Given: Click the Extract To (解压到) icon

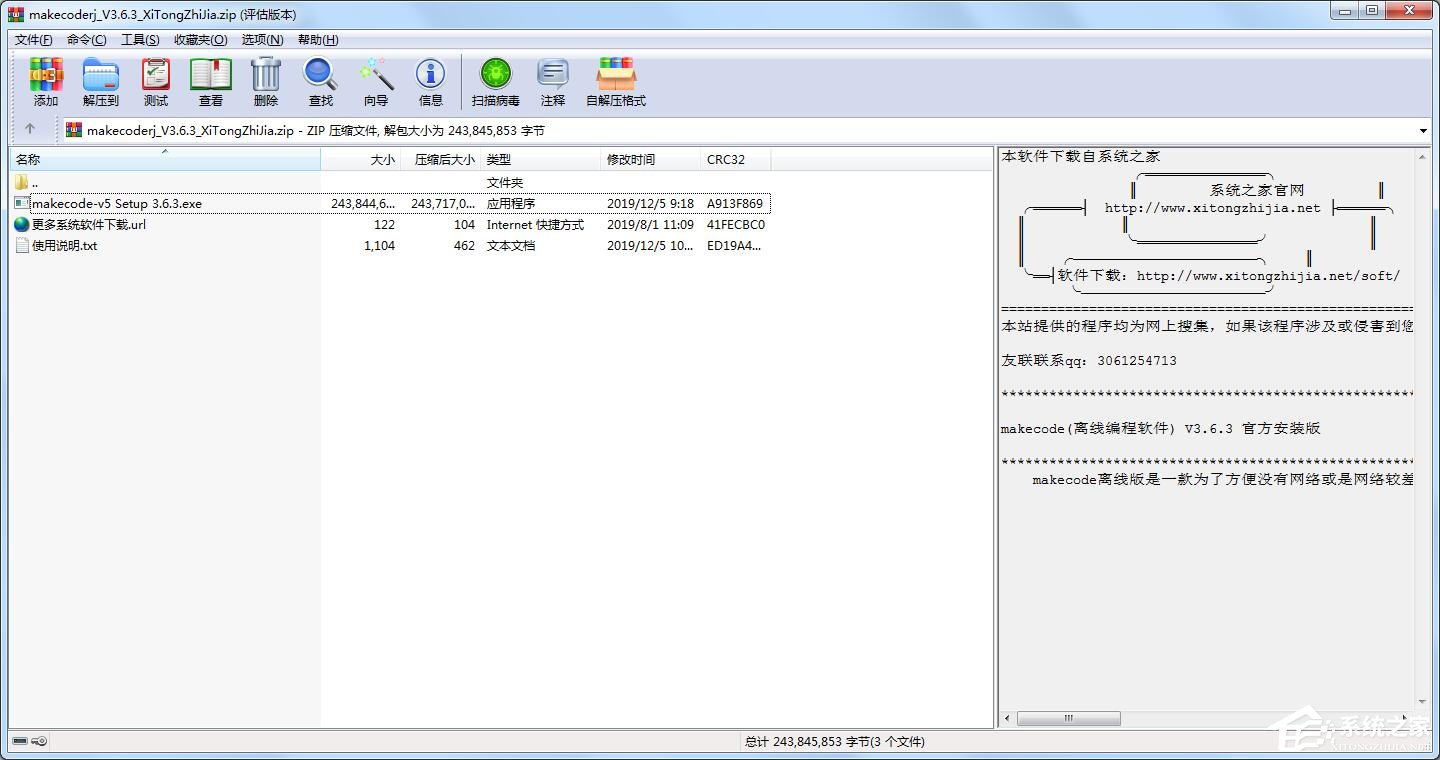Looking at the screenshot, I should point(100,75).
